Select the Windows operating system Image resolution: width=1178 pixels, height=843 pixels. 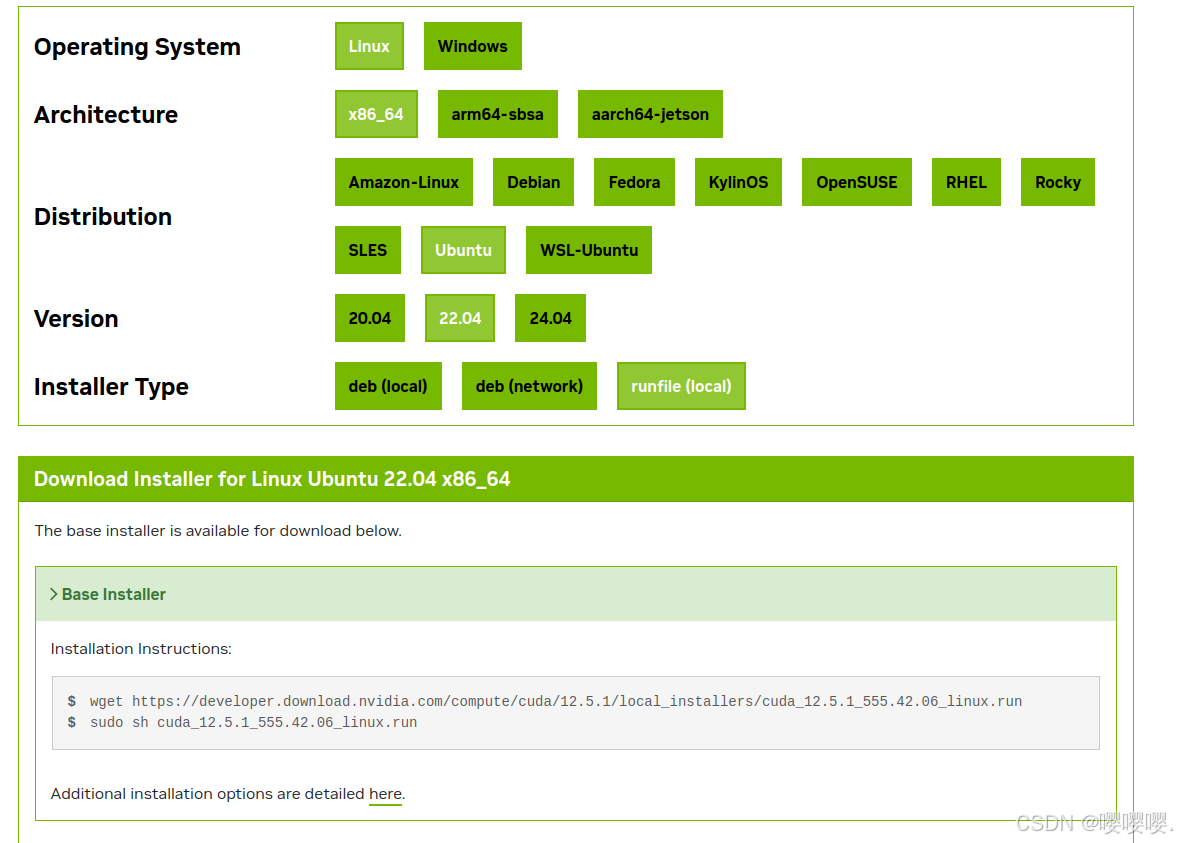click(472, 46)
